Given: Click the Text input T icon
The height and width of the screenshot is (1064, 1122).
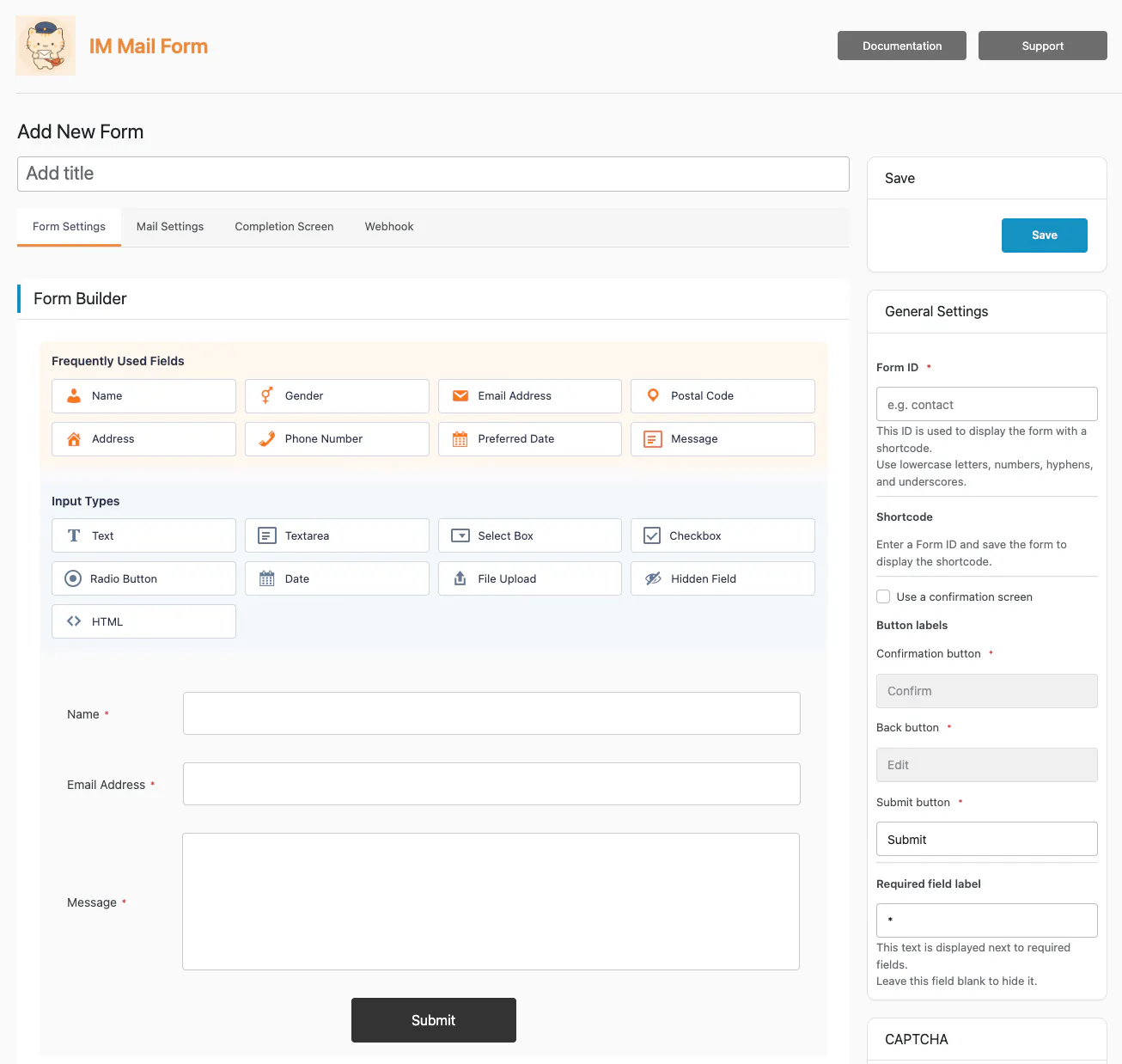Looking at the screenshot, I should click(x=74, y=535).
